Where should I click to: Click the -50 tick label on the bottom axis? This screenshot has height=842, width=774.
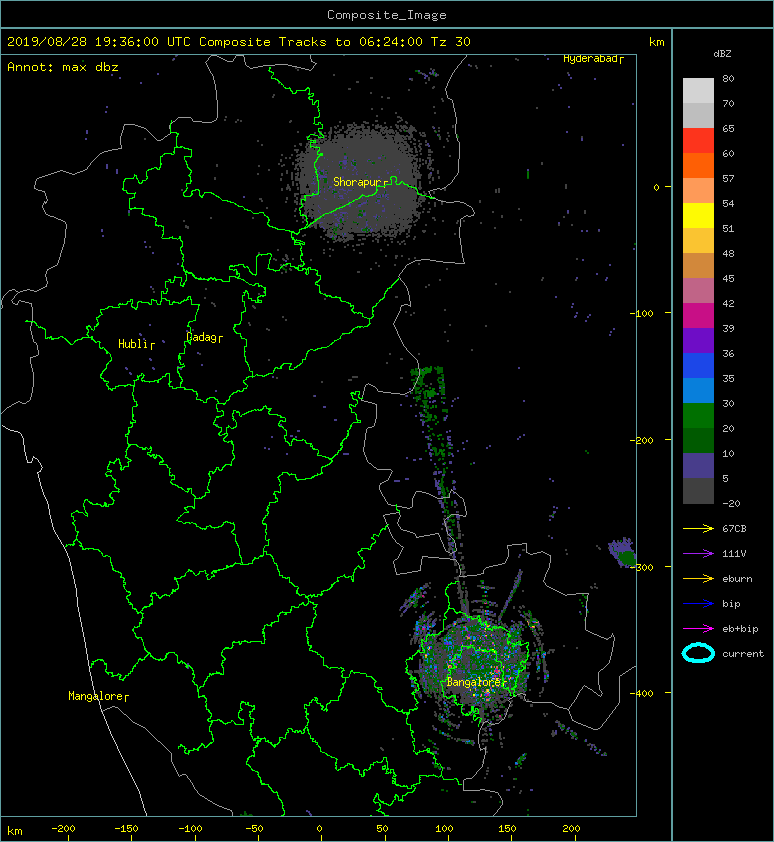coord(254,829)
